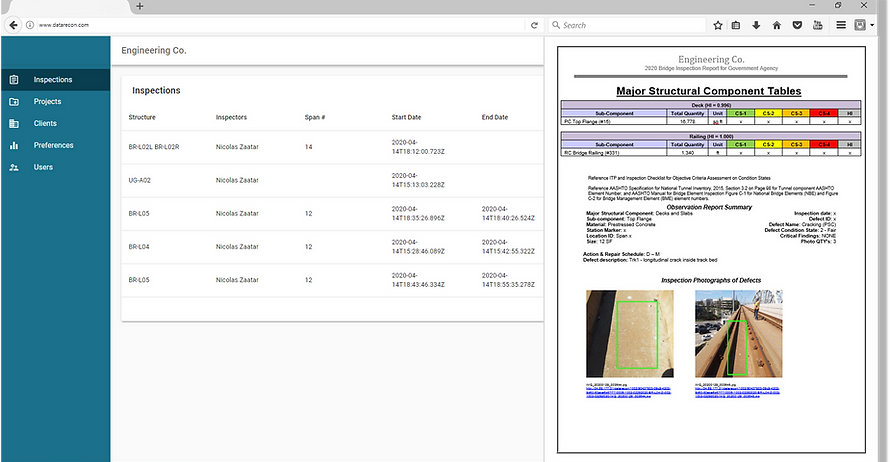Select the BR-L02L BR-L02R structure row
The image size is (890, 462).
point(332,147)
